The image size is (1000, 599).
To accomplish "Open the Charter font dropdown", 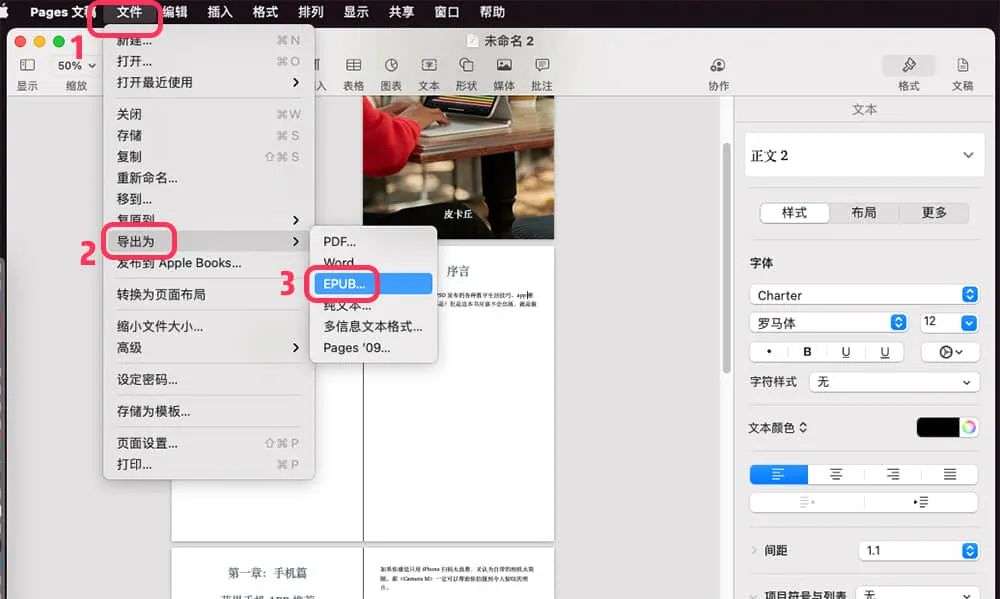I will pyautogui.click(x=864, y=295).
